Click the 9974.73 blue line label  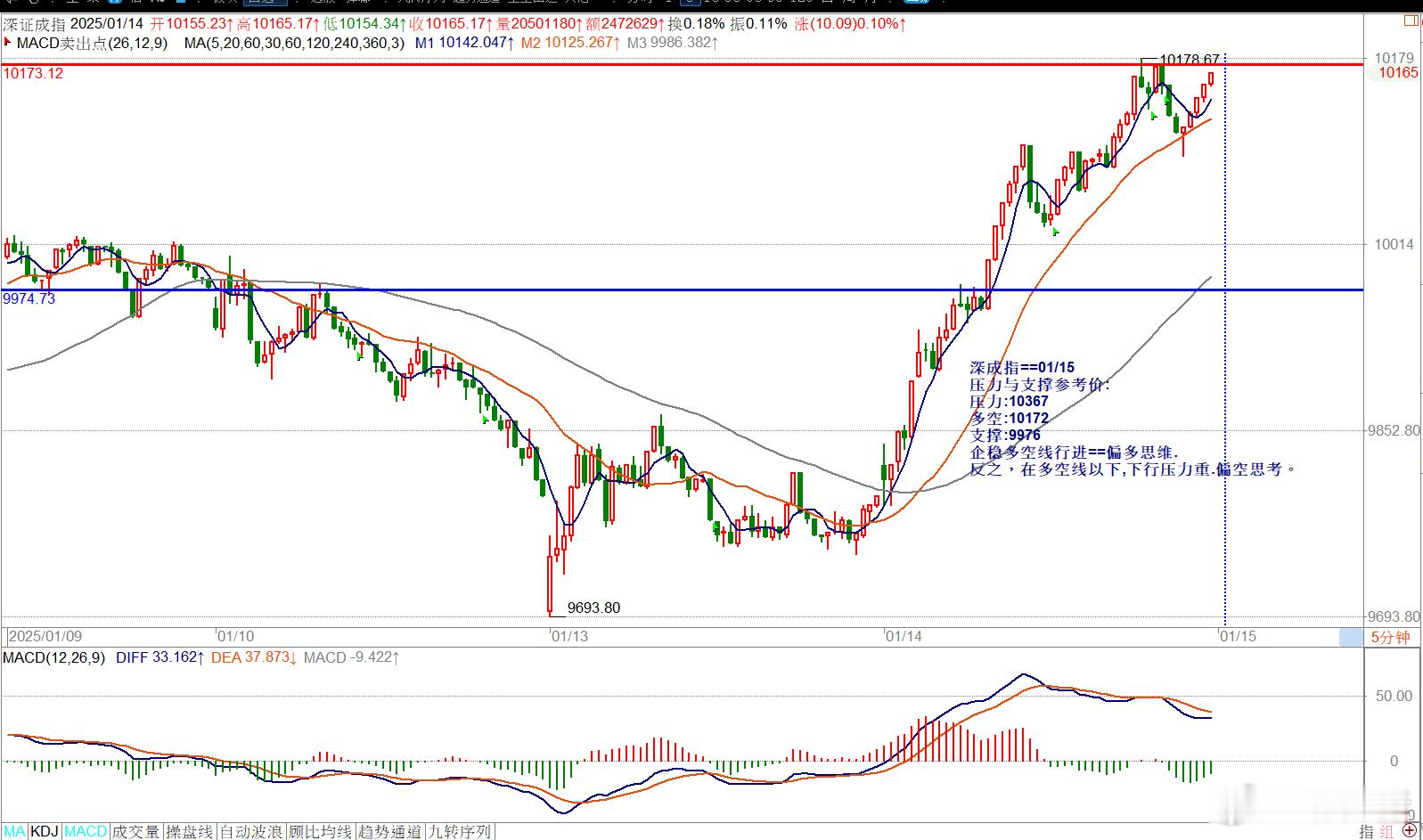[29, 299]
